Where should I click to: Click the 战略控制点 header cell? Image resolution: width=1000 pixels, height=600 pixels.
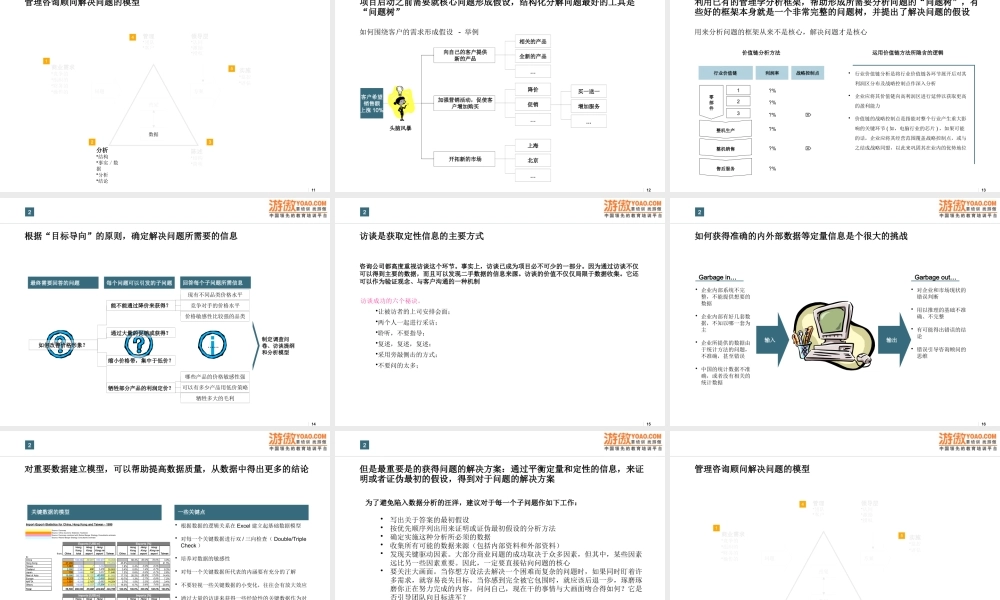click(x=808, y=73)
